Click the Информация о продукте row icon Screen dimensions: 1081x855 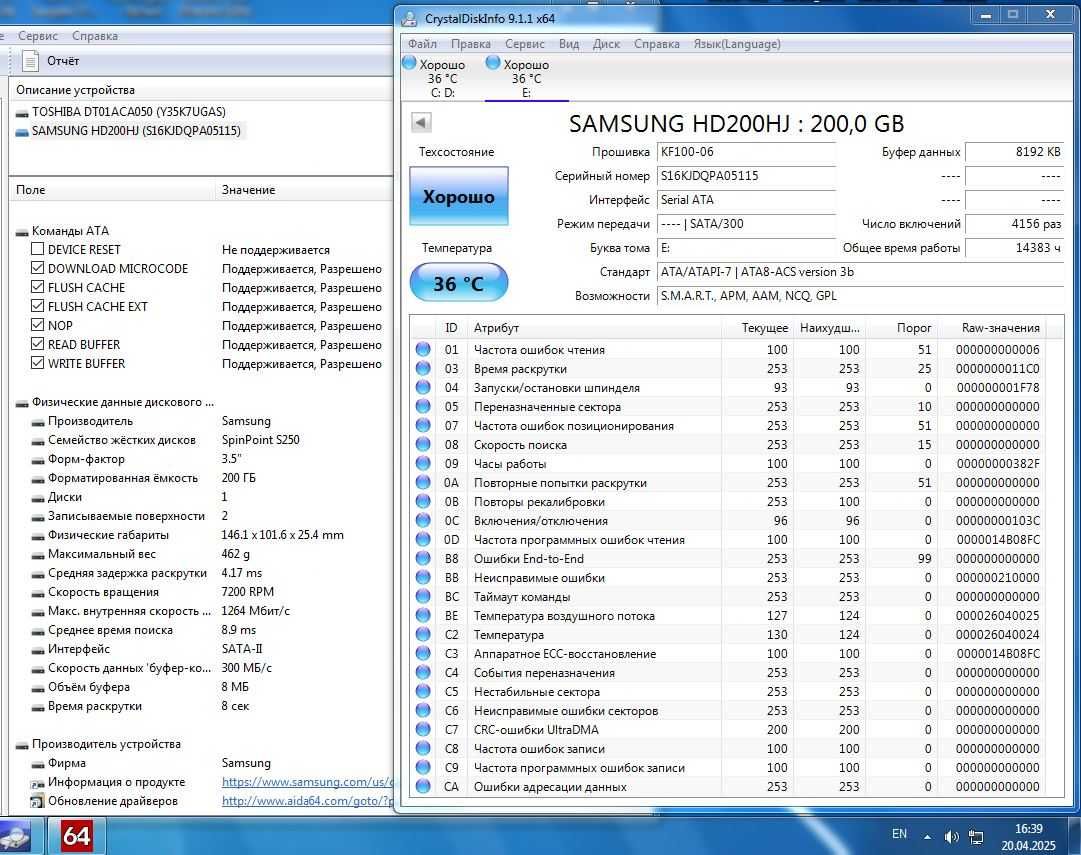(37, 783)
